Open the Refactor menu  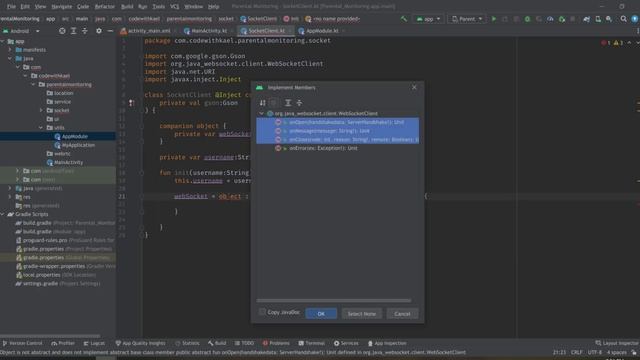pos(104,7)
